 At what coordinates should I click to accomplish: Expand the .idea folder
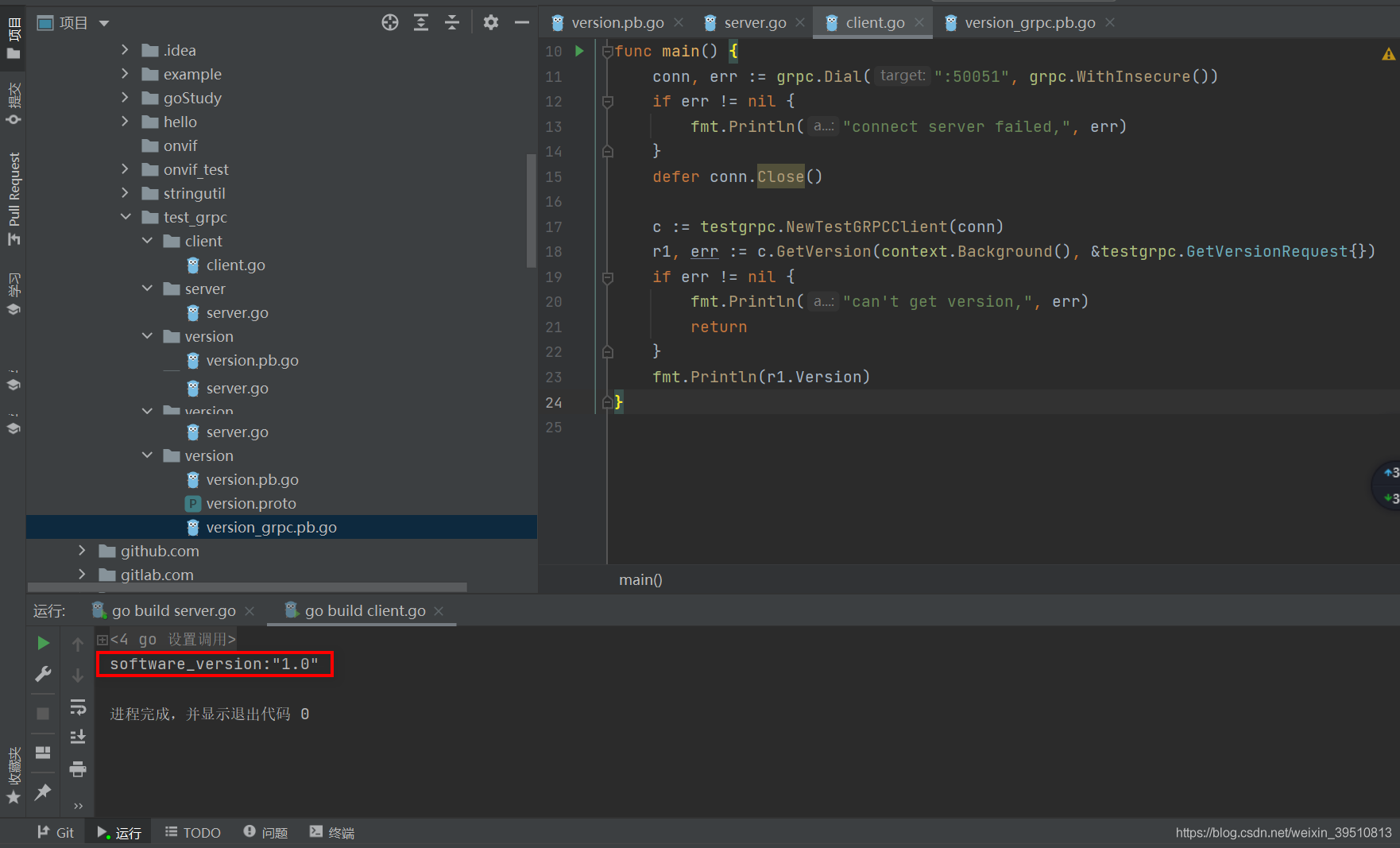[x=125, y=50]
